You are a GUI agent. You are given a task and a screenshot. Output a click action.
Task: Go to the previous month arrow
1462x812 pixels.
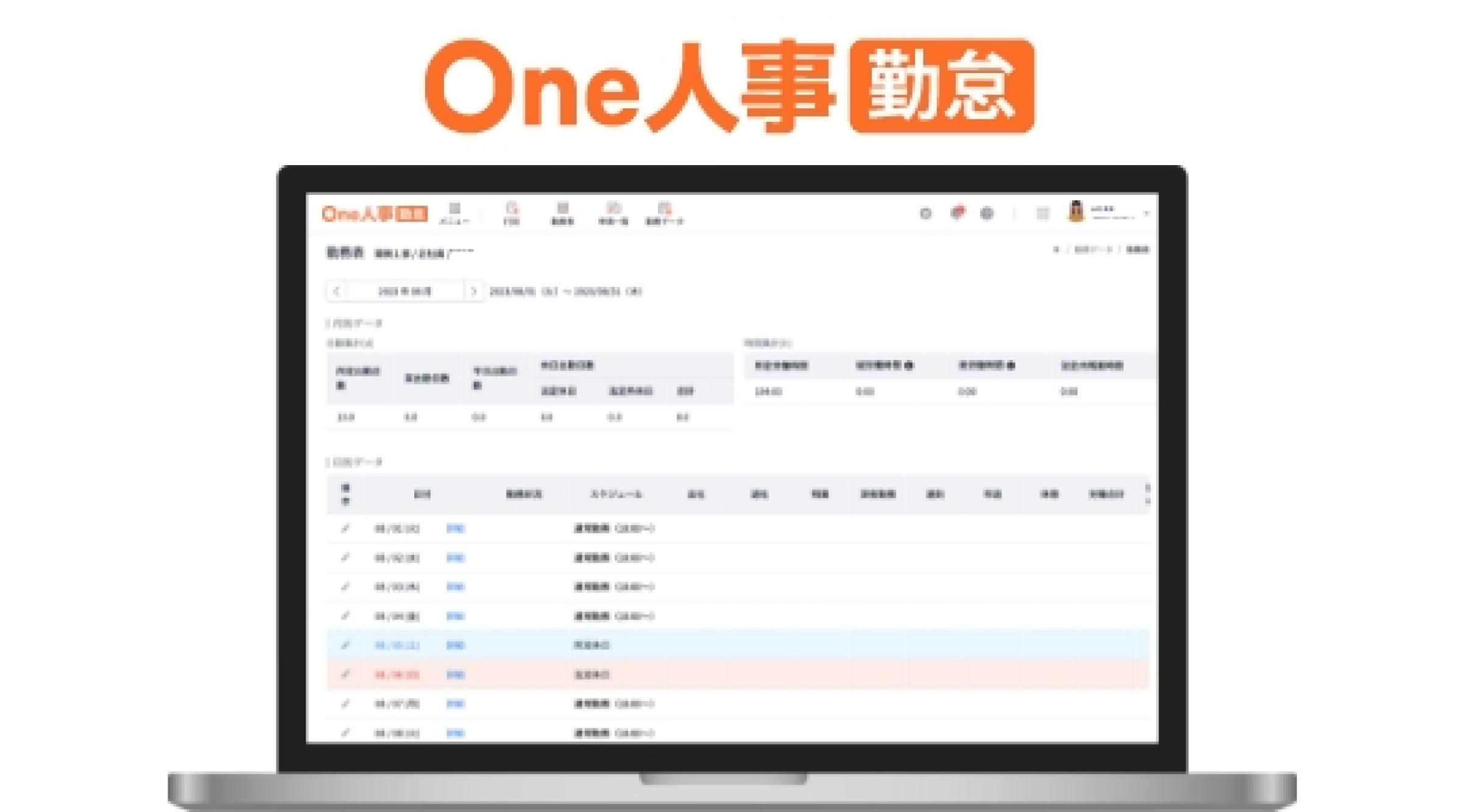336,292
